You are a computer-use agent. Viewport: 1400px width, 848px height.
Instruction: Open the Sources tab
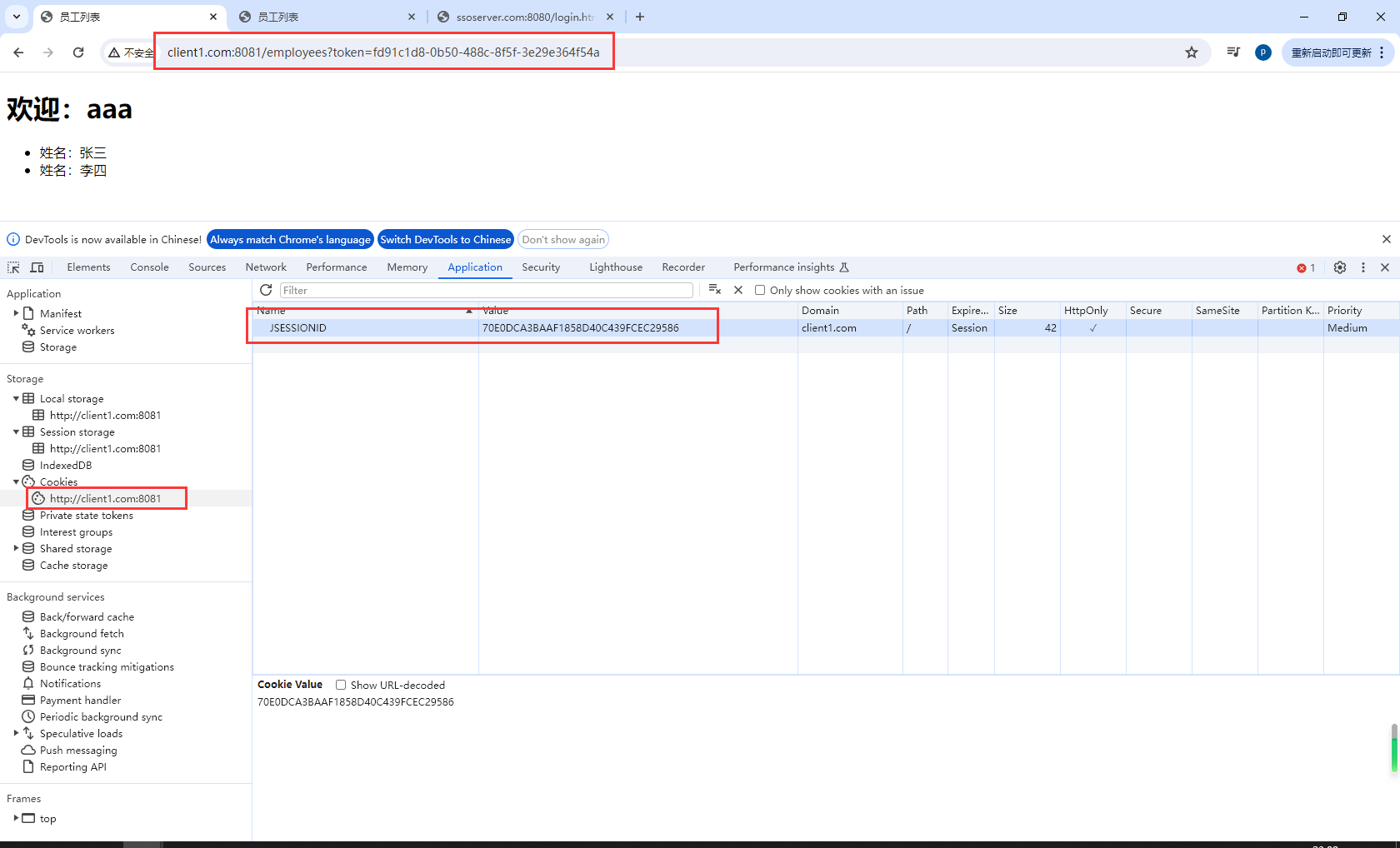point(207,267)
